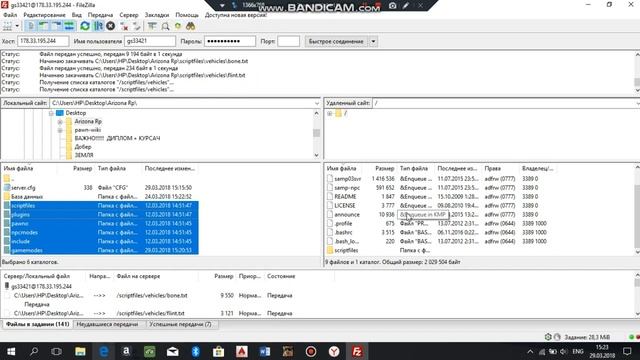640x360 pixels.
Task: Toggle the remote directory tree display
Action: point(56,26)
